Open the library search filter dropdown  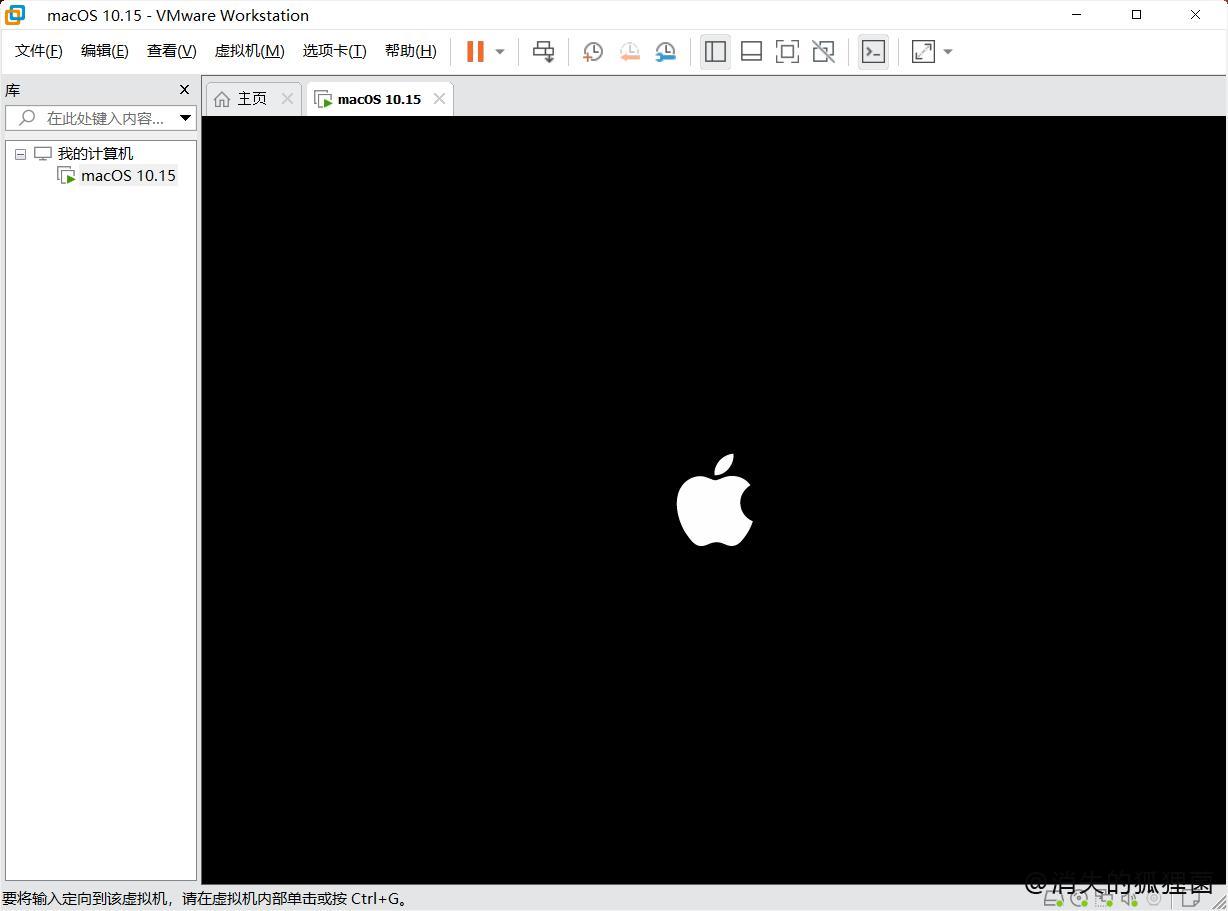pos(185,118)
